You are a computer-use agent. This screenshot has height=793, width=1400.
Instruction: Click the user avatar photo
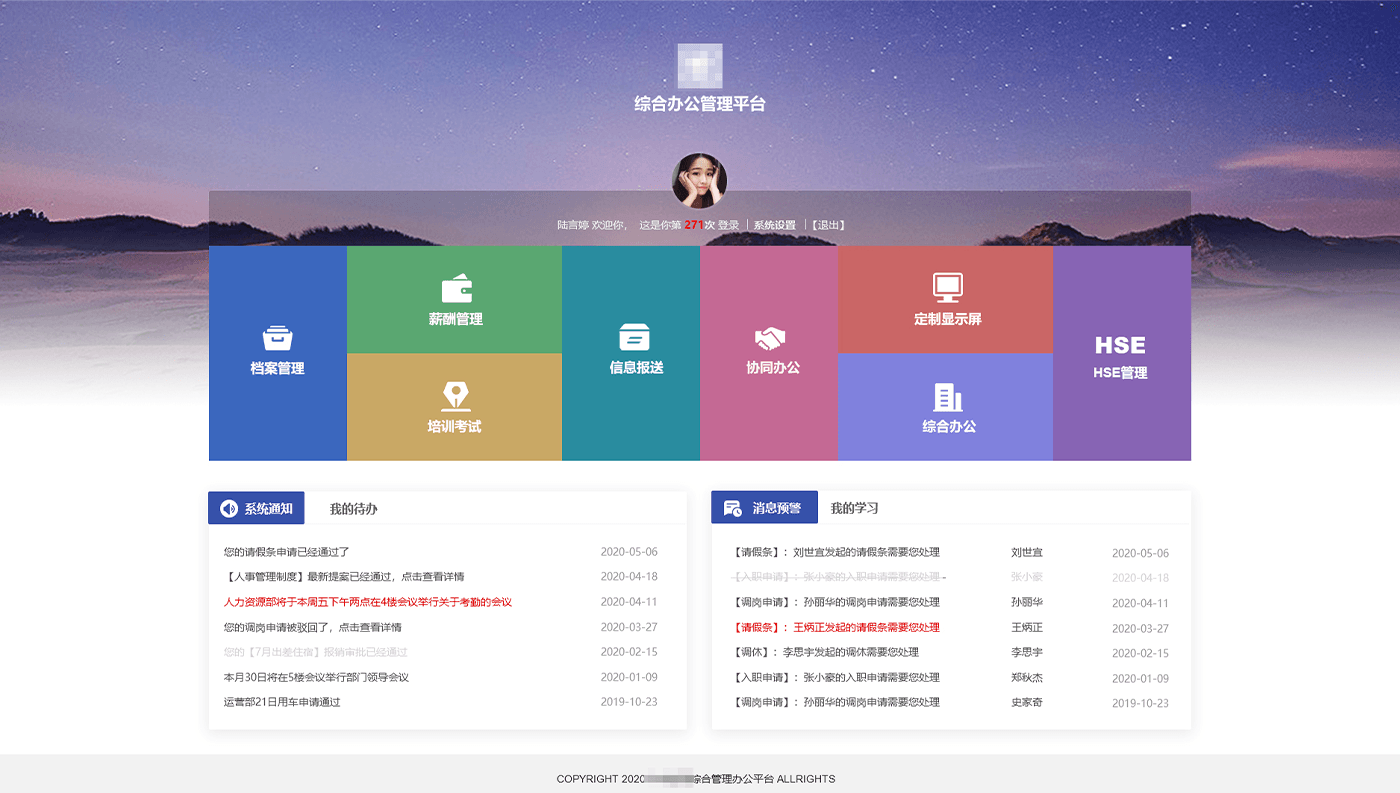click(x=699, y=181)
